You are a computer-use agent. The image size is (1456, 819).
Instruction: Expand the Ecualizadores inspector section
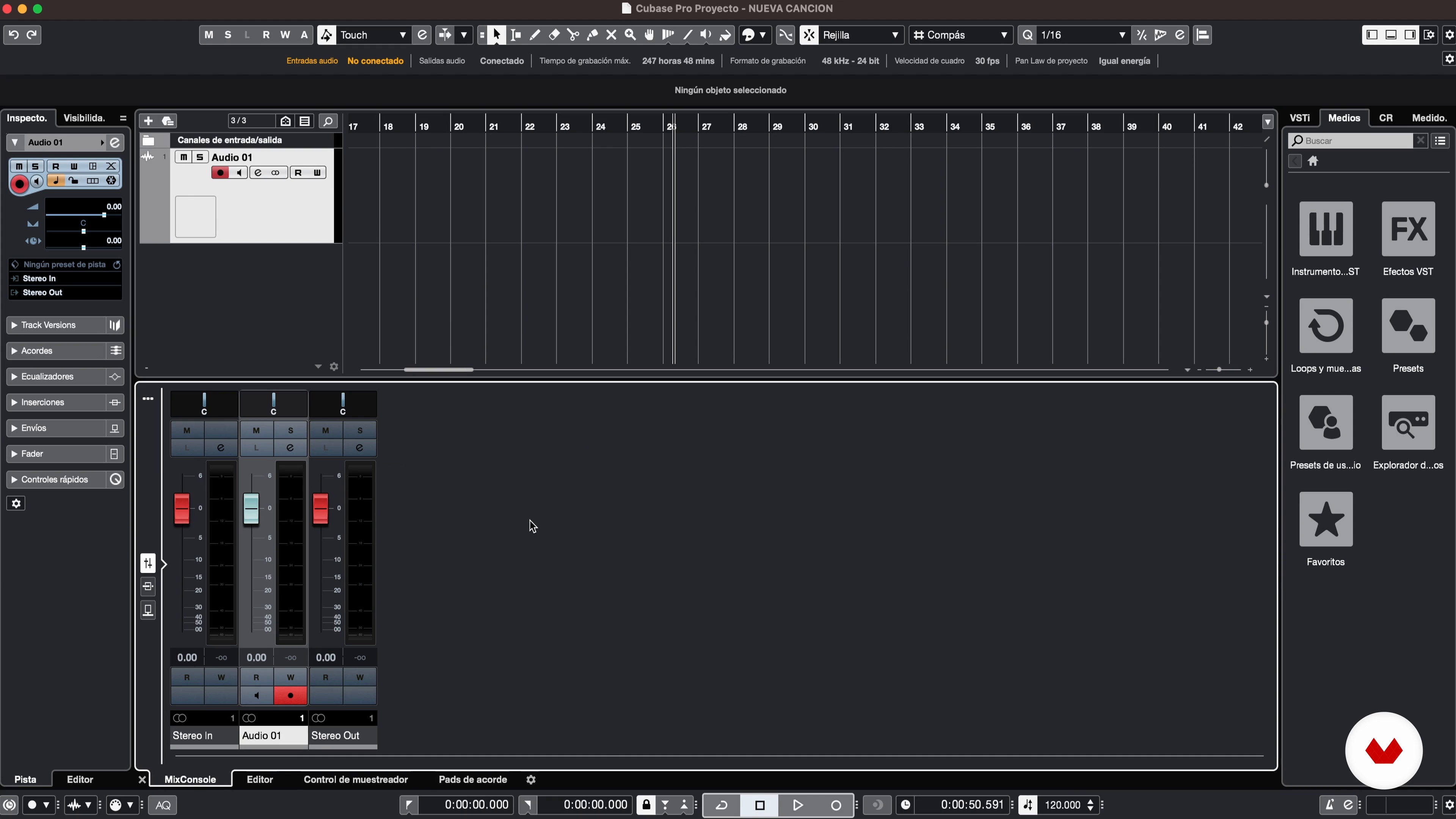(56, 377)
